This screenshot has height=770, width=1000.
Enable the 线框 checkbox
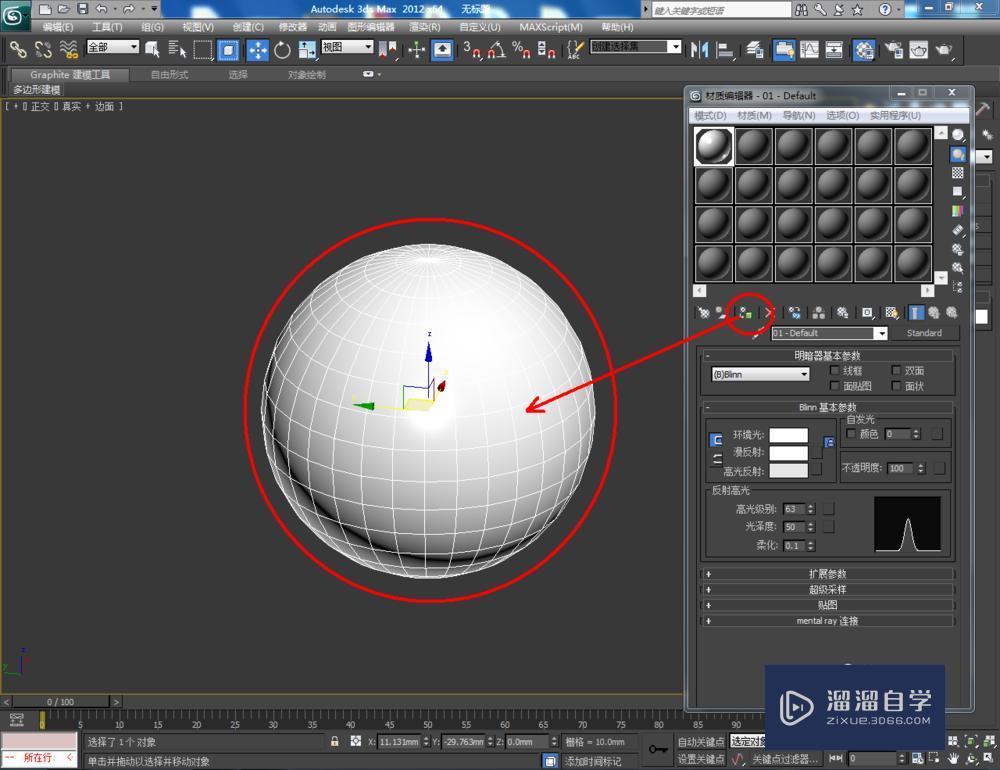pos(836,370)
